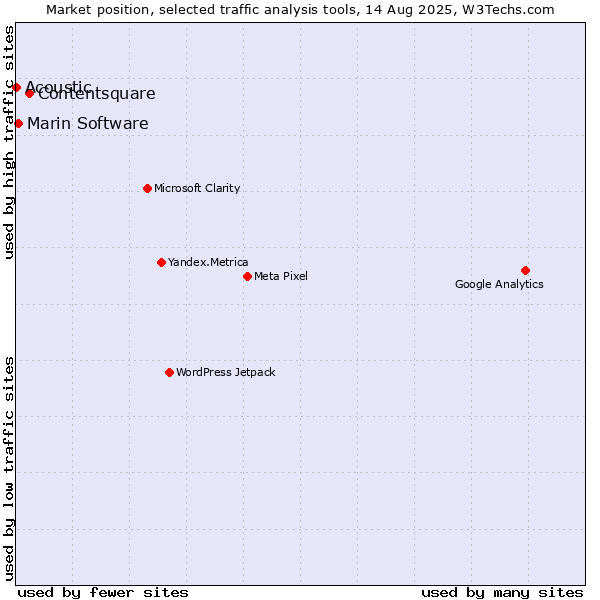Click the Google Analytics red data point
This screenshot has height=600, width=600.
pos(525,271)
